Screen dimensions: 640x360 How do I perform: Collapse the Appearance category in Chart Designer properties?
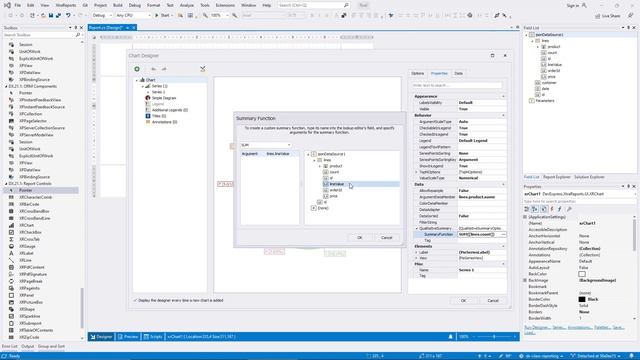coord(503,96)
